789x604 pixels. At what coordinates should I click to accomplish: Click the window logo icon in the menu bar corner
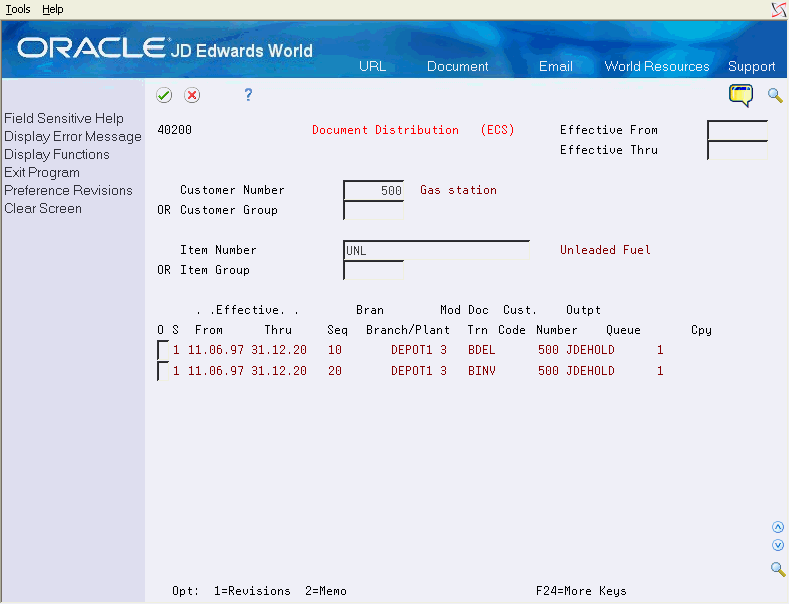click(x=779, y=10)
